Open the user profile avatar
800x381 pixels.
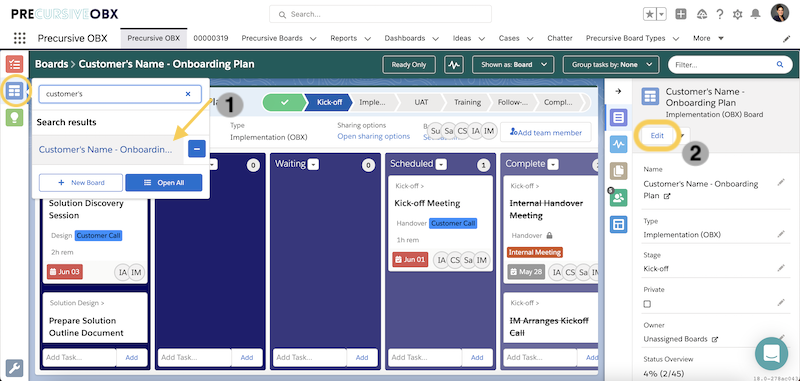[780, 14]
